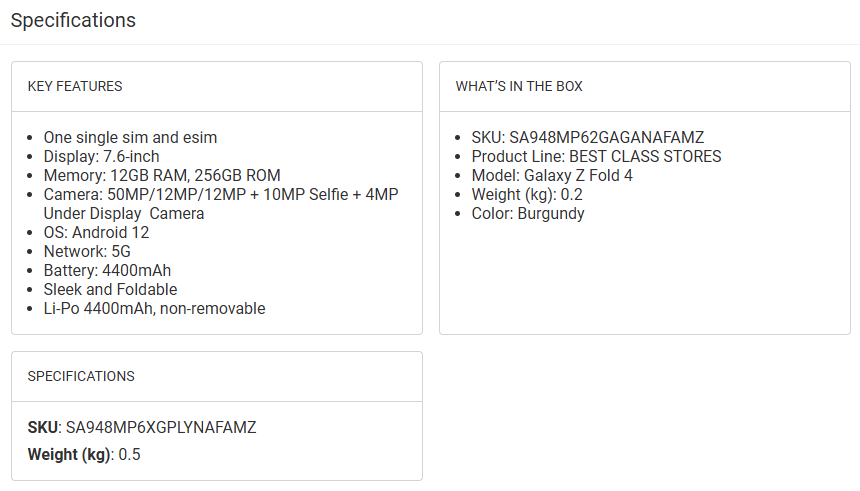The image size is (860, 491).
Task: Click the Weight (kg): 0.2 entry
Action: click(527, 194)
